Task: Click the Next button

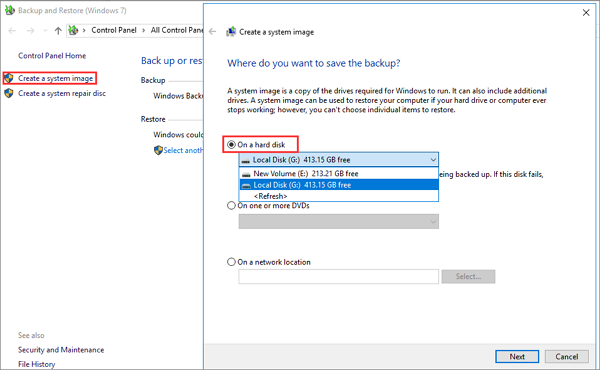Action: pyautogui.click(x=517, y=357)
